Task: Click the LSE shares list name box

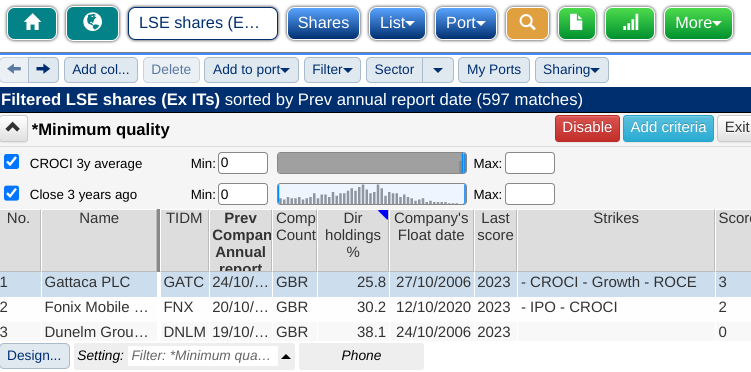Action: [x=203, y=23]
